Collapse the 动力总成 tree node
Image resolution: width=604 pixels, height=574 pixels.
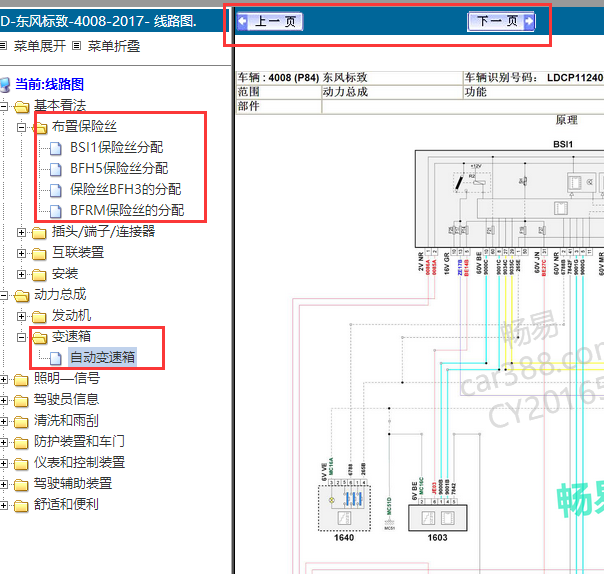tap(3, 295)
